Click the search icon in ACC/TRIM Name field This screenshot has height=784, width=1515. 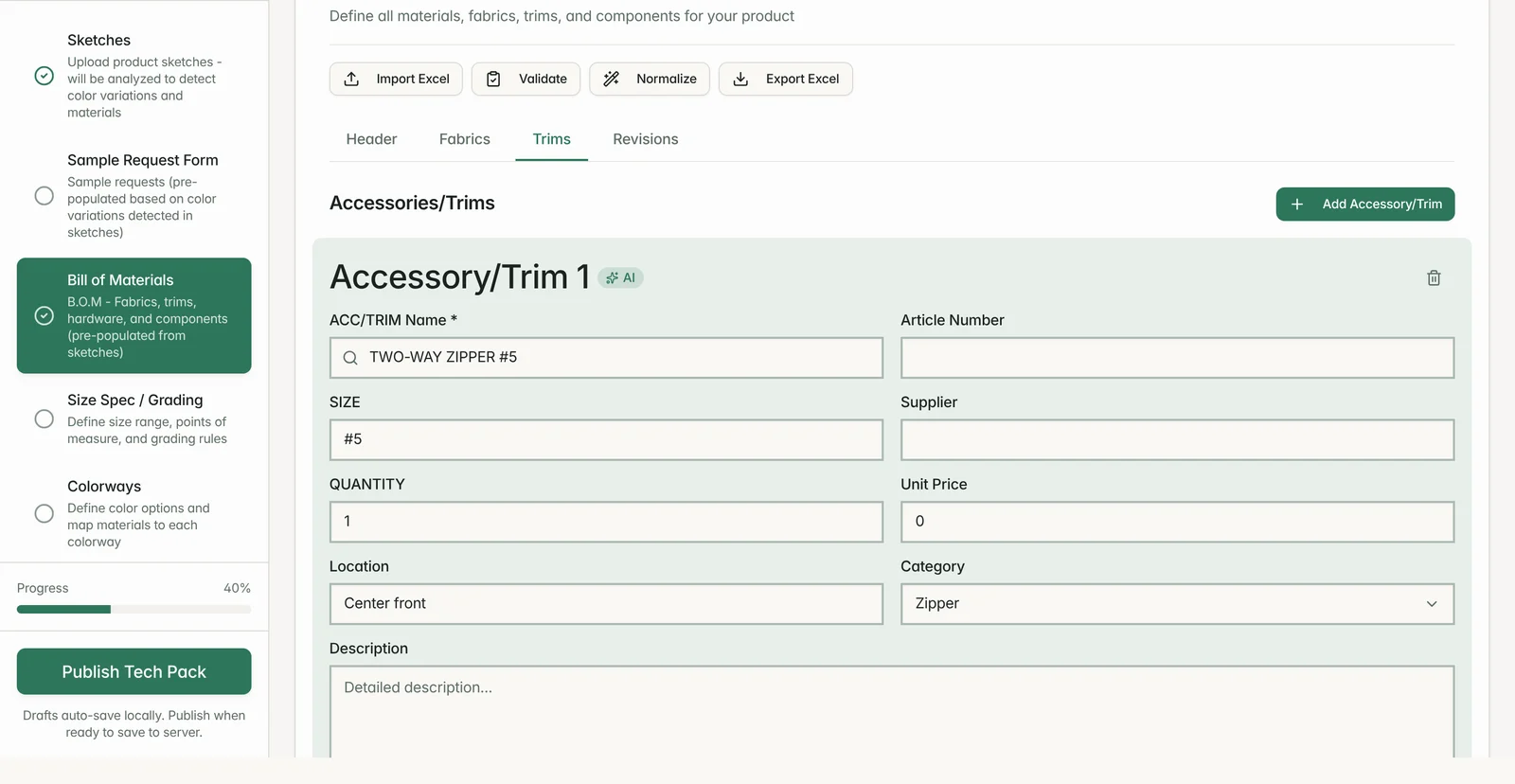(350, 358)
